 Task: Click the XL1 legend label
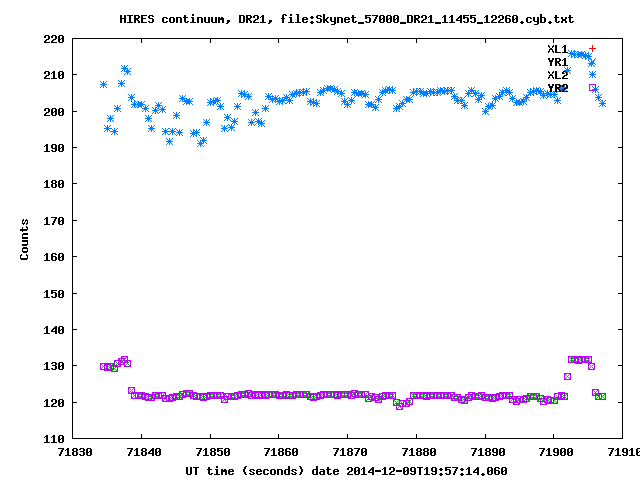[x=558, y=49]
